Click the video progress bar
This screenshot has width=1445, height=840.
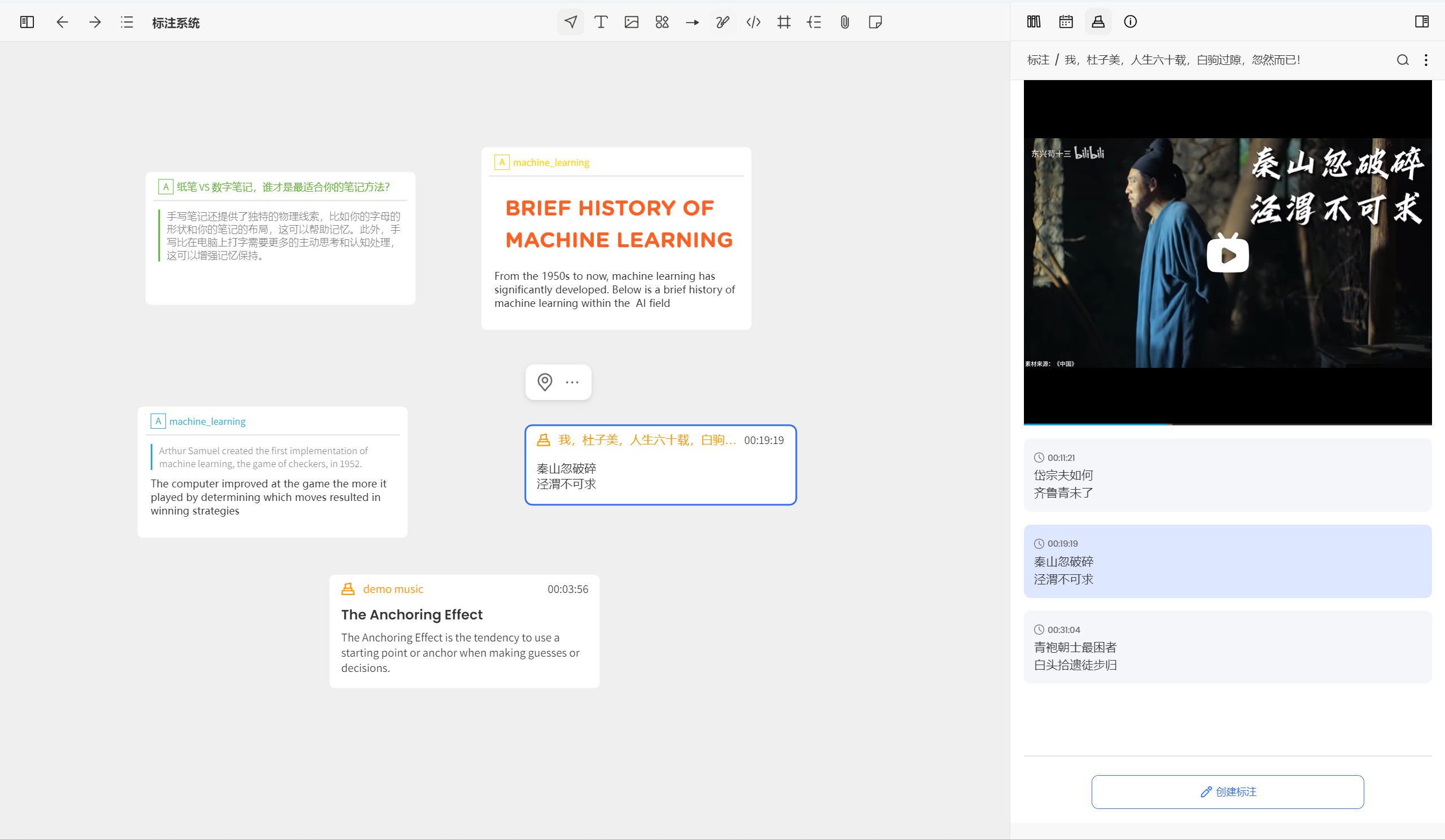pos(1228,424)
